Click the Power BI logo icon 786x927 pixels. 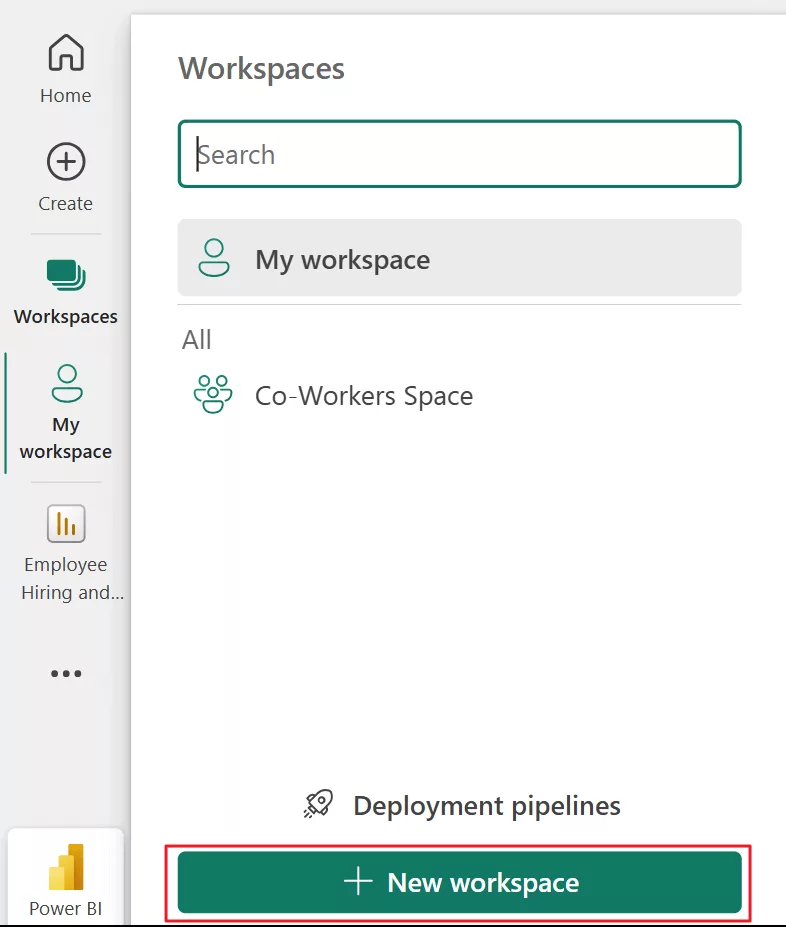click(66, 866)
